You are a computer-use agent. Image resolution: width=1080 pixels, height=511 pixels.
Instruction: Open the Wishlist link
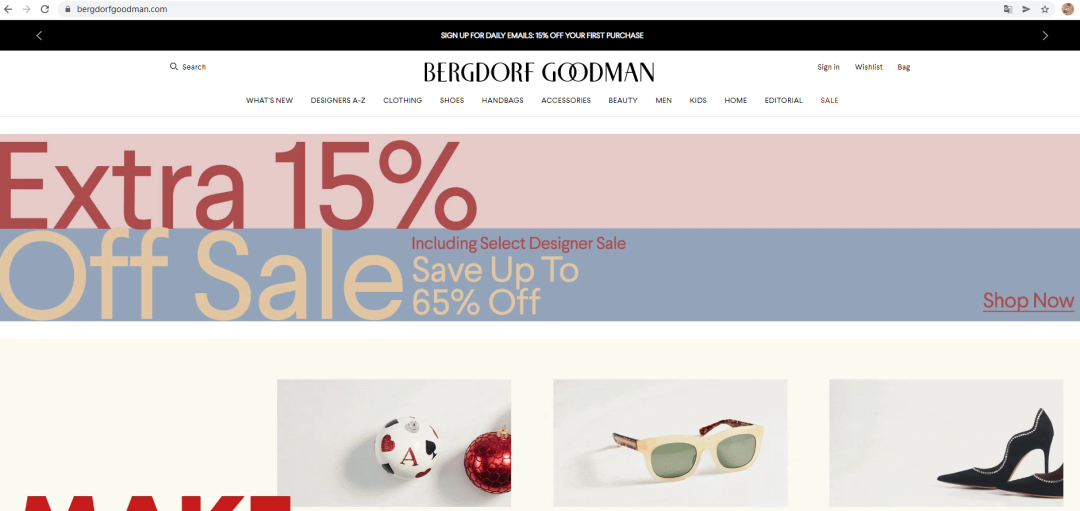tap(869, 67)
